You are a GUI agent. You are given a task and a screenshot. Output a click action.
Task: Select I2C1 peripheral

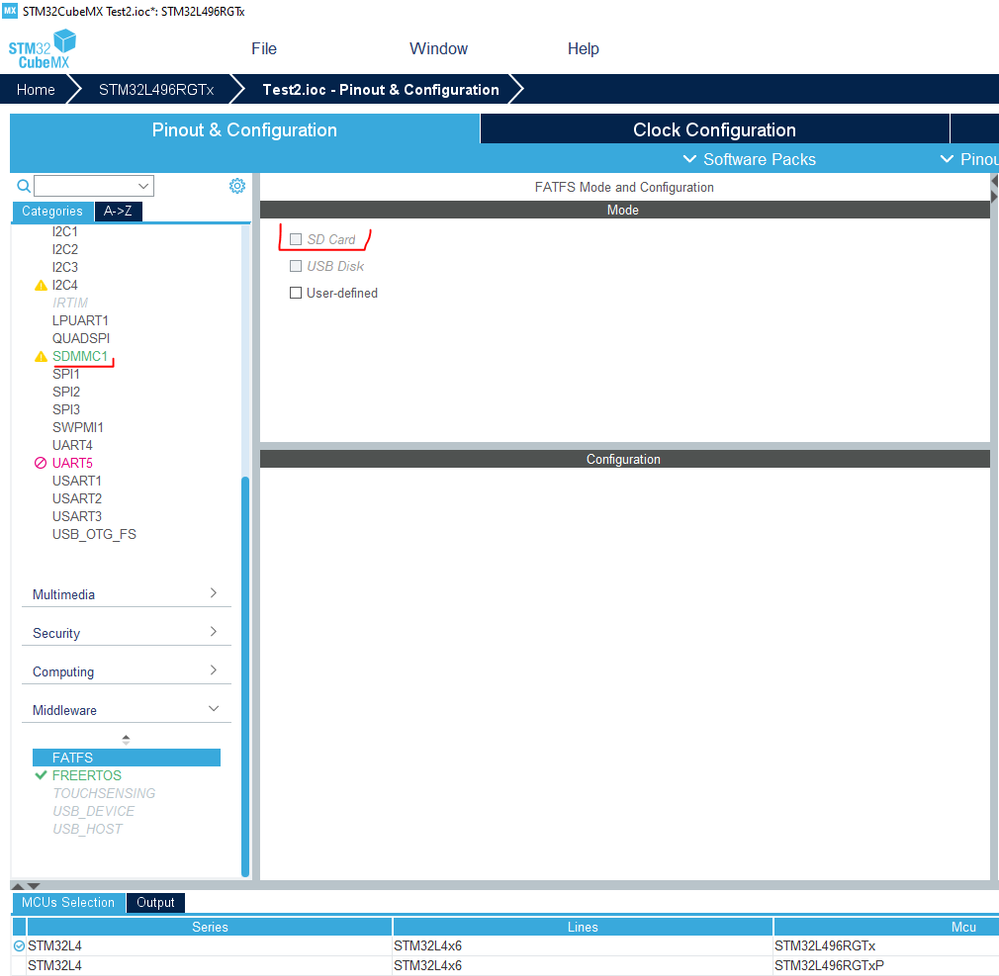tap(65, 231)
